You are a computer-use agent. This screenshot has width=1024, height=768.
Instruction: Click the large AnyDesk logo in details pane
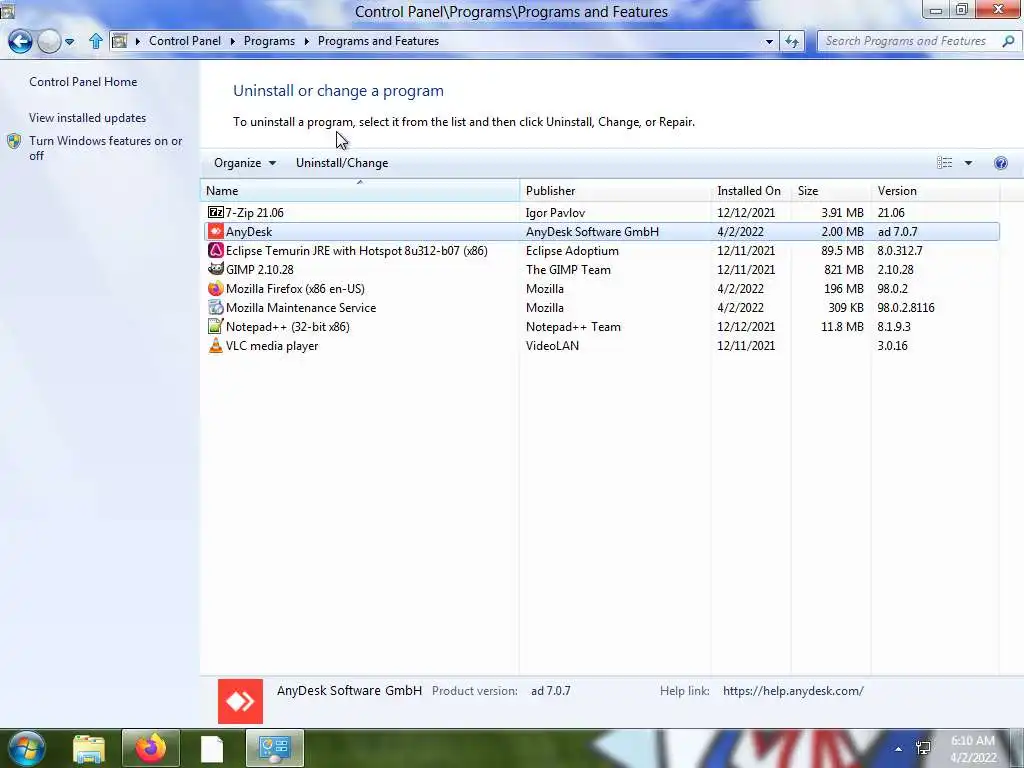(x=240, y=701)
